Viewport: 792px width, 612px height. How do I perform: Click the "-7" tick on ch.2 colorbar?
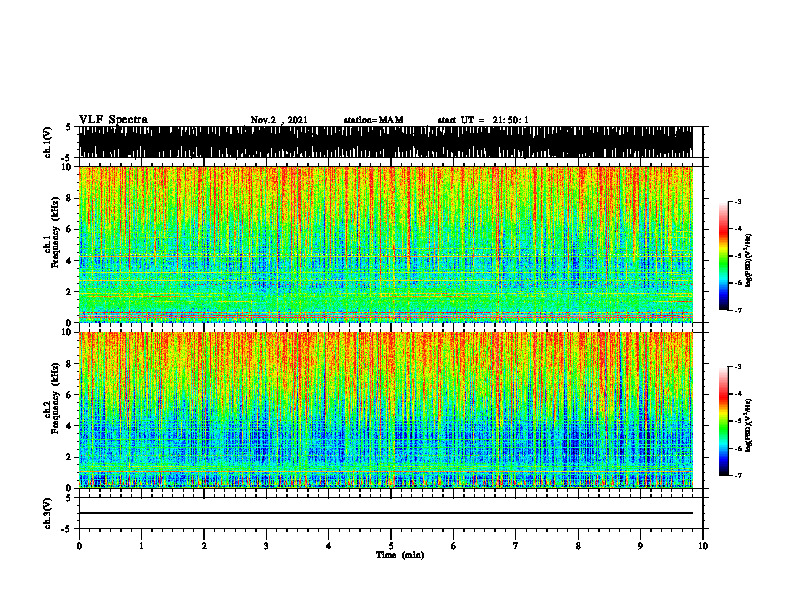(x=738, y=475)
